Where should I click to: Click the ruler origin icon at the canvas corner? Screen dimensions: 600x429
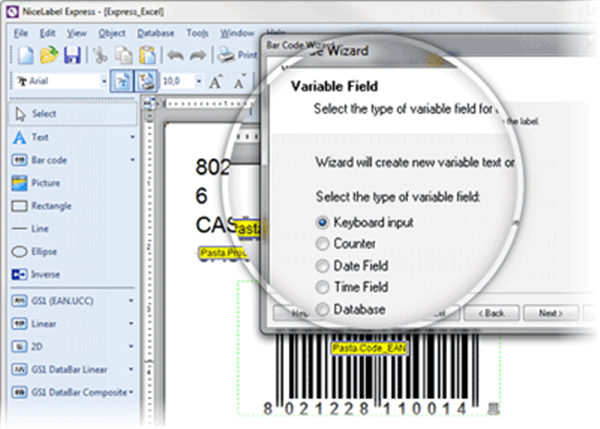point(149,103)
